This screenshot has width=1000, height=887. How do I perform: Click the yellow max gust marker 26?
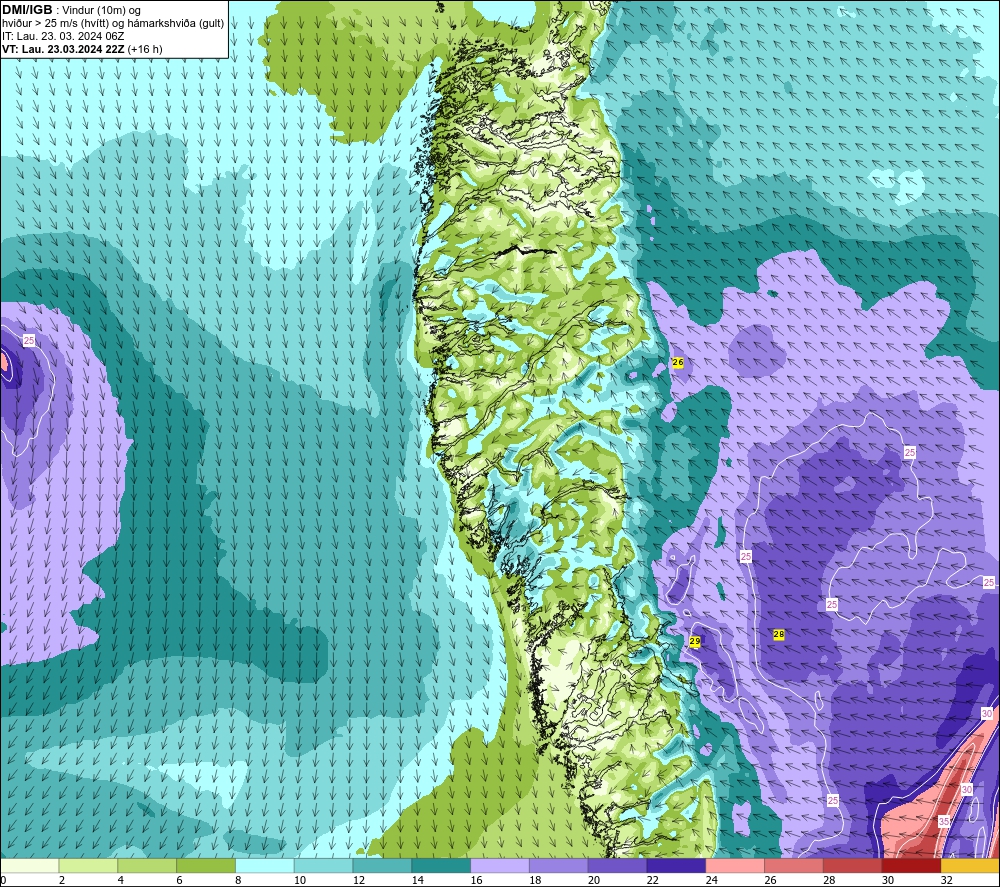pos(678,362)
